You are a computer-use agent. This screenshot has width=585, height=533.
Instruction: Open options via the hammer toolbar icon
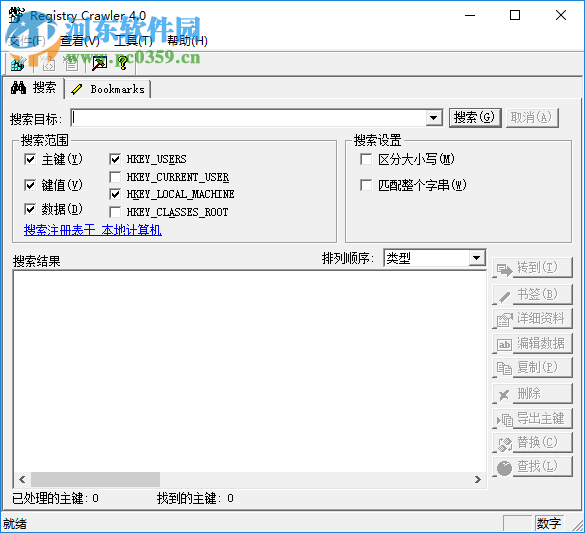(99, 64)
